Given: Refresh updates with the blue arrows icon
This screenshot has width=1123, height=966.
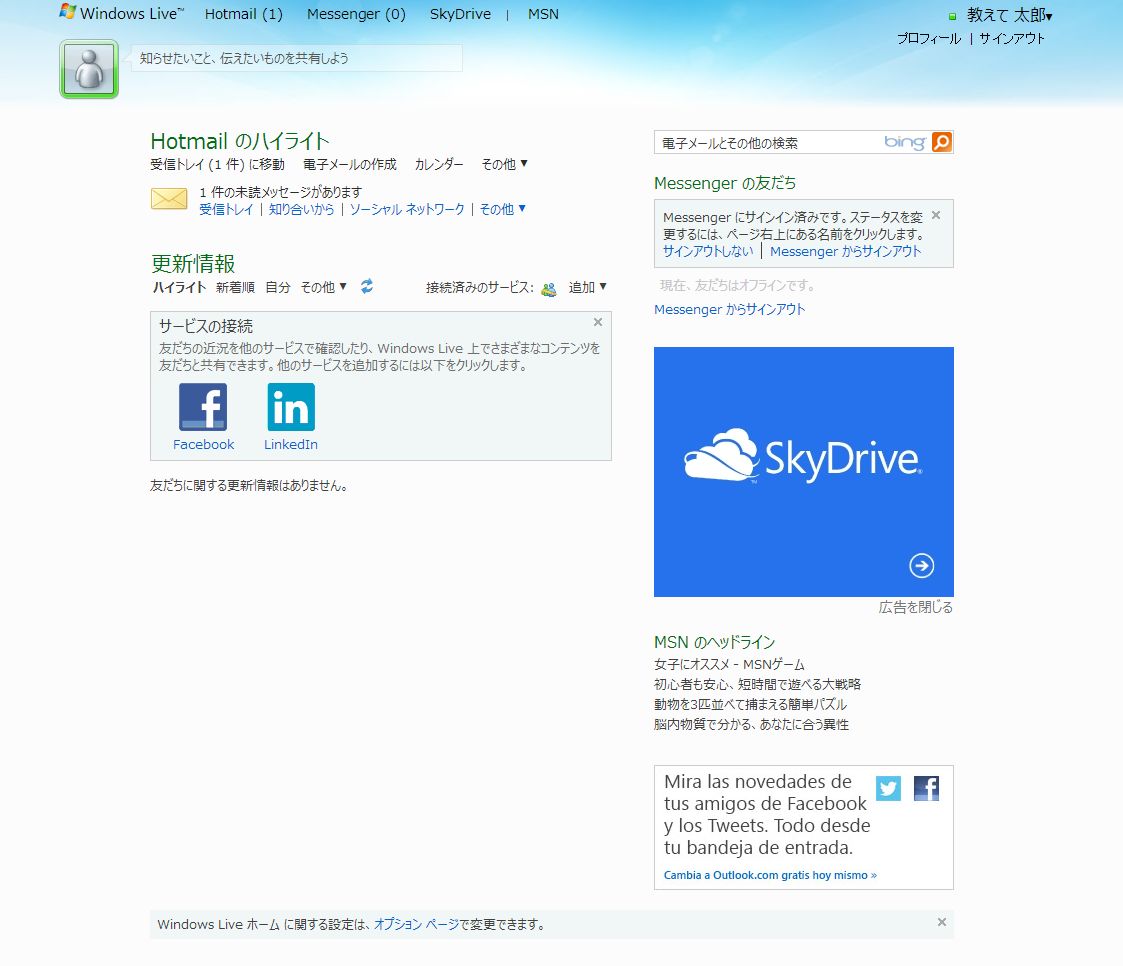Looking at the screenshot, I should (x=367, y=286).
